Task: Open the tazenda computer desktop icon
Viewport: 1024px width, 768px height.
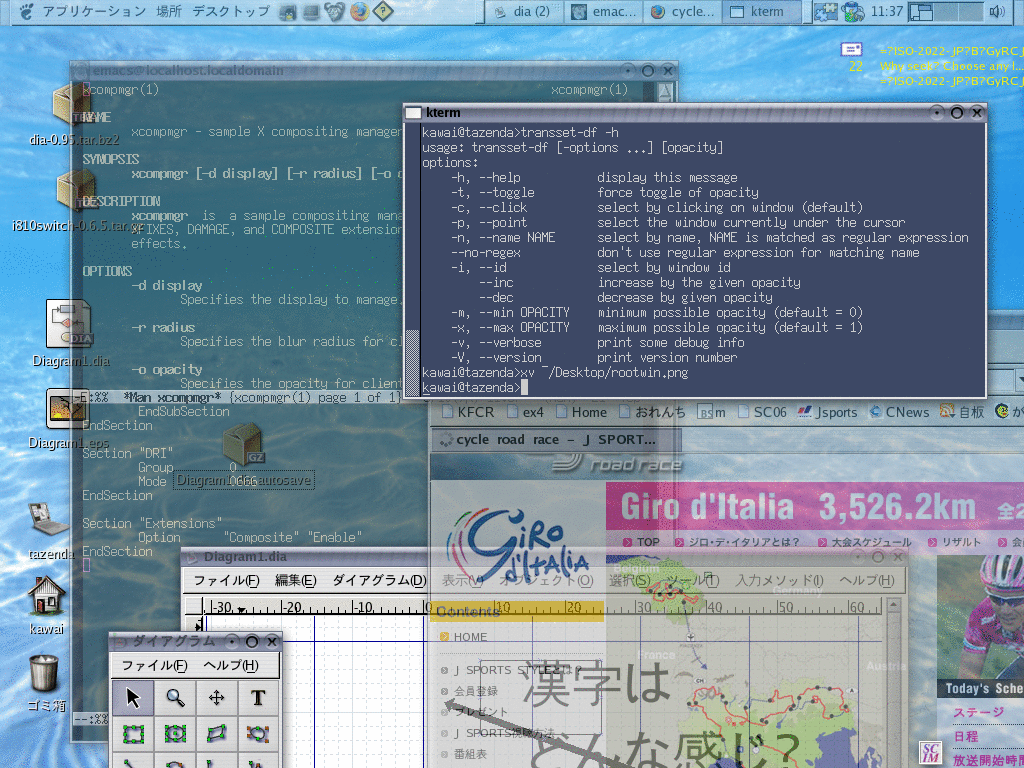Action: point(48,520)
